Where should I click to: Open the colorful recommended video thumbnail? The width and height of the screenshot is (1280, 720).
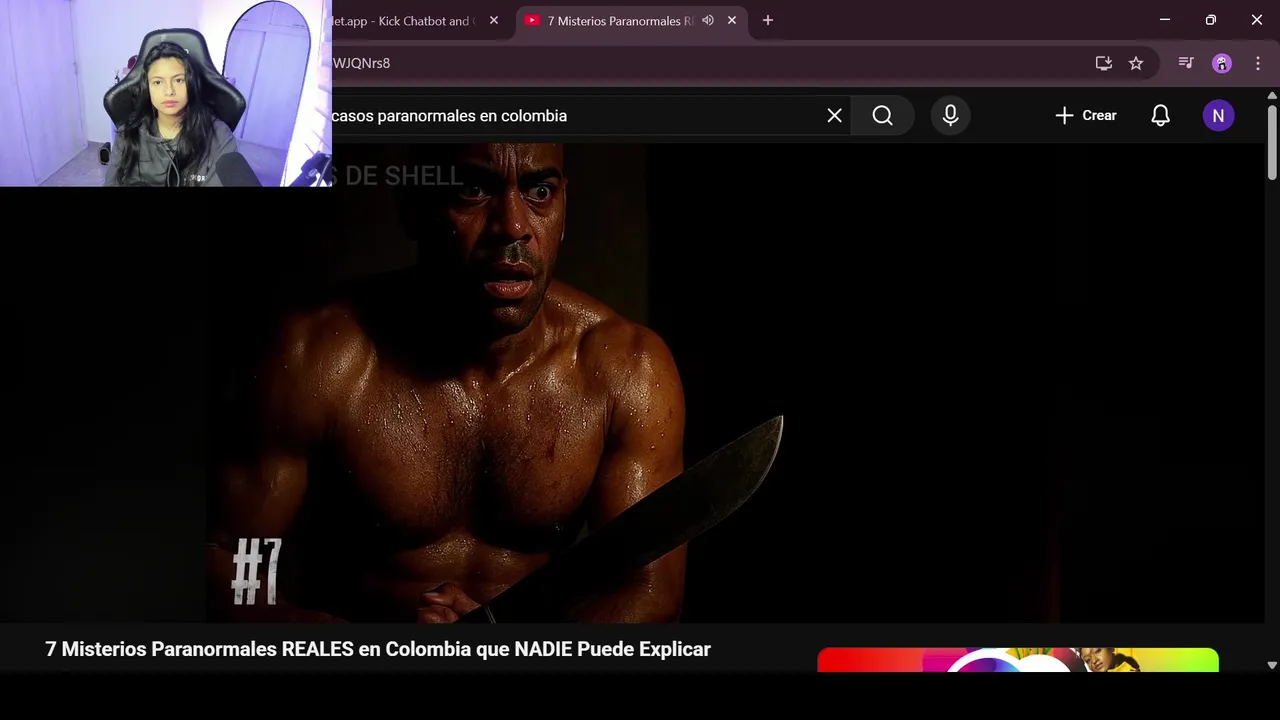pos(1018,660)
